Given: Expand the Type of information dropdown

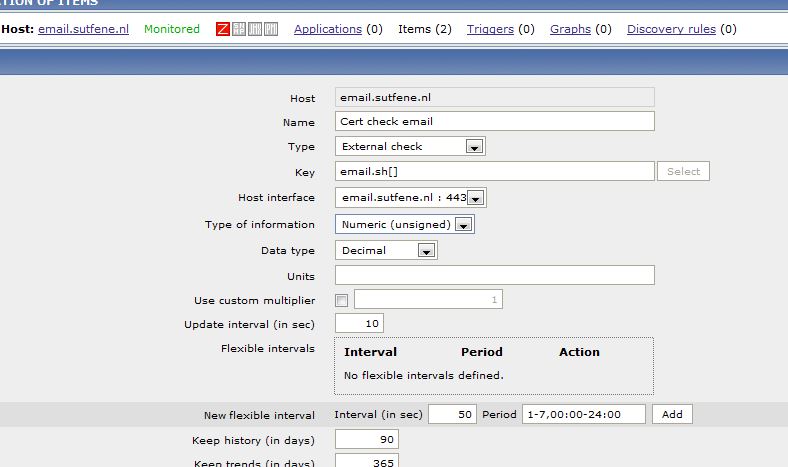Looking at the screenshot, I should point(405,224).
